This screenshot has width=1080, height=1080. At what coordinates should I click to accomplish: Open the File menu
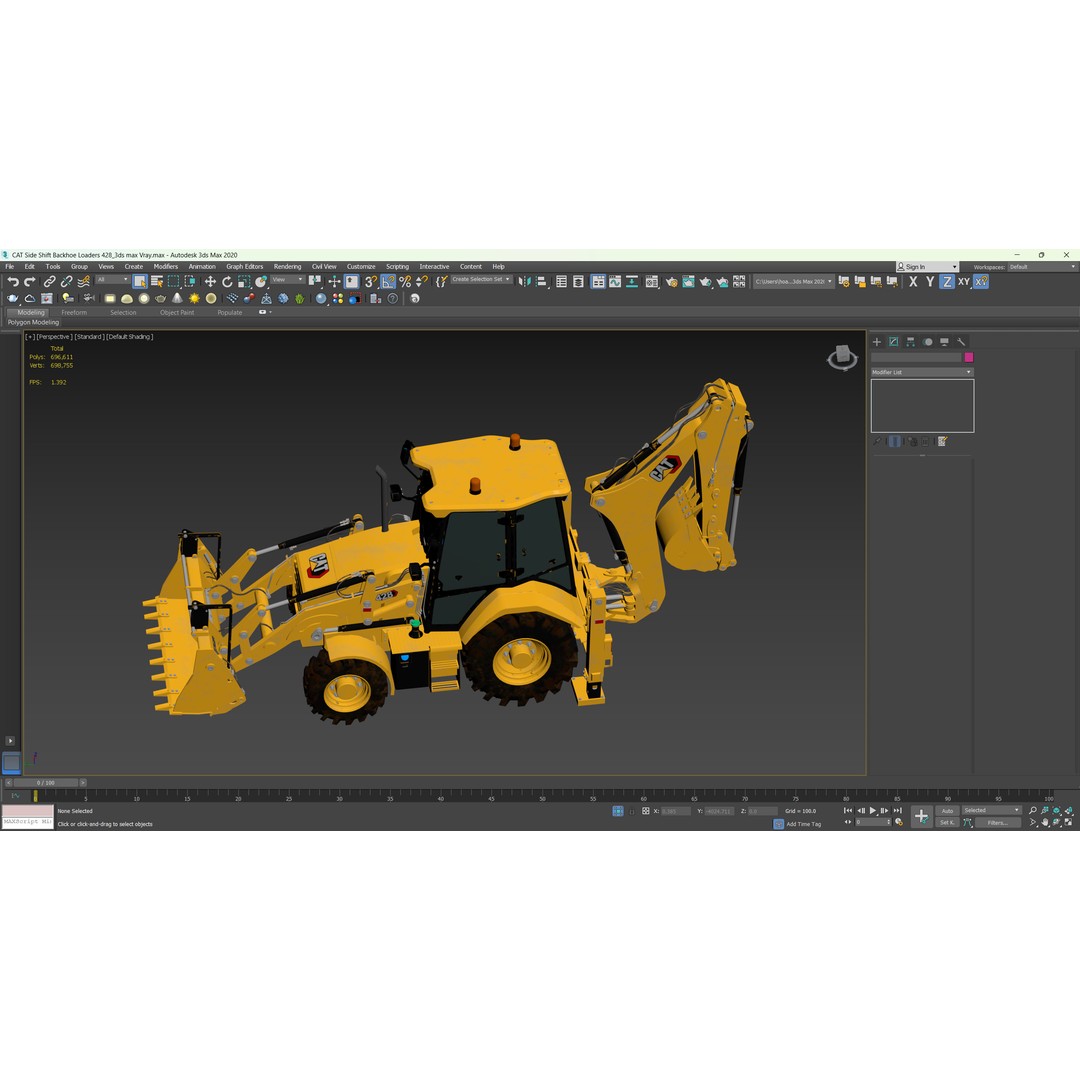pos(10,267)
